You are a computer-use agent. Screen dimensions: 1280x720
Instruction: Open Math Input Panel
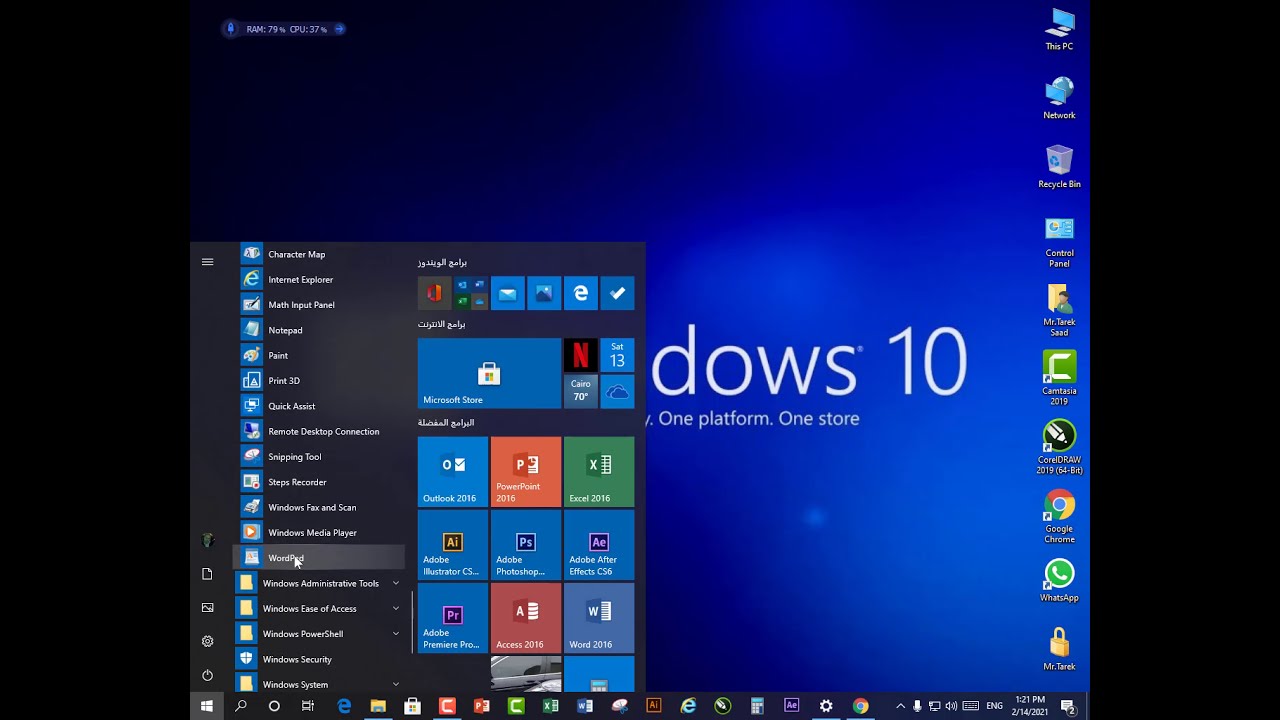pos(319,305)
